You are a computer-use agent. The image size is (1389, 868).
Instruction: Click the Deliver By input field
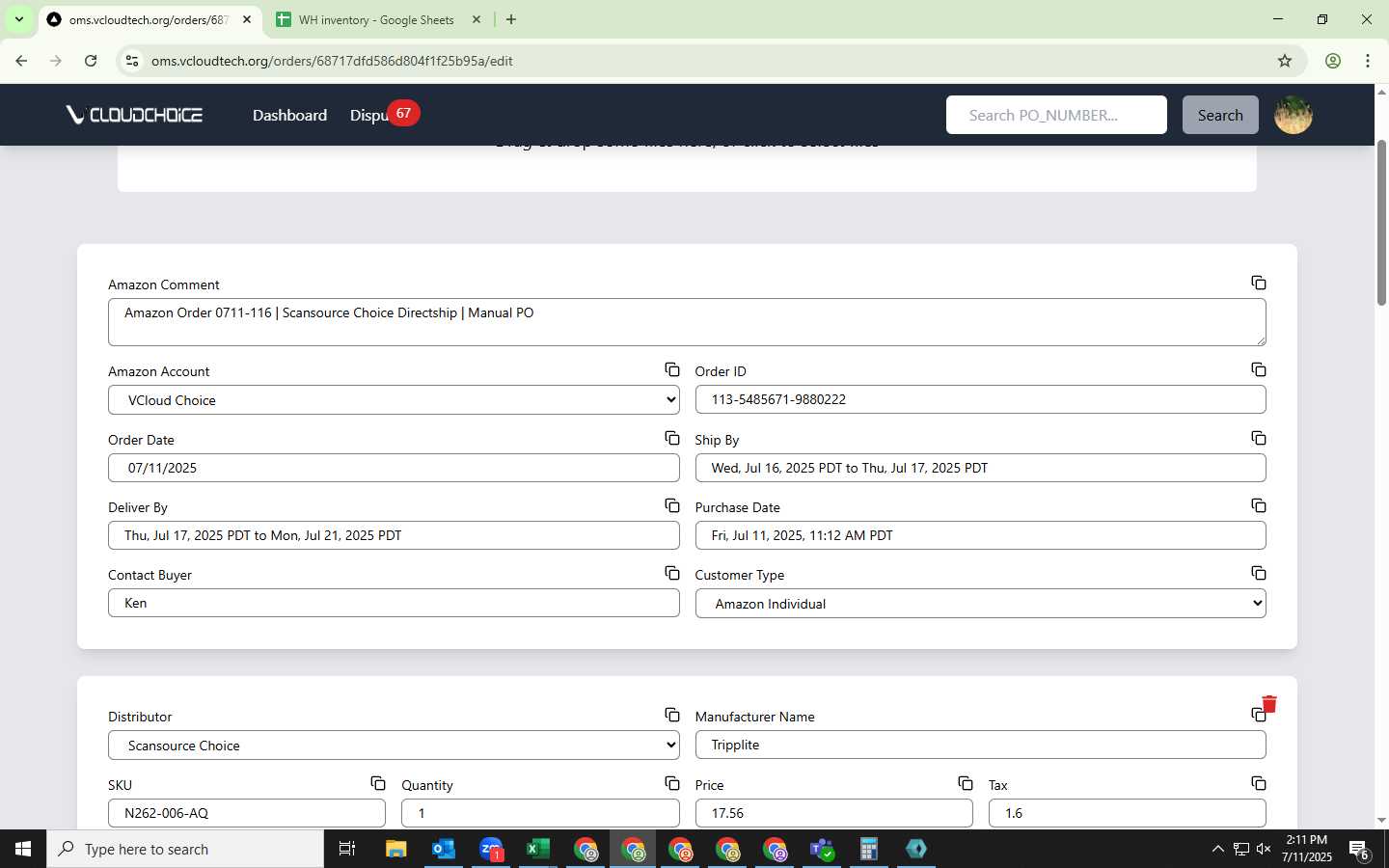click(394, 535)
